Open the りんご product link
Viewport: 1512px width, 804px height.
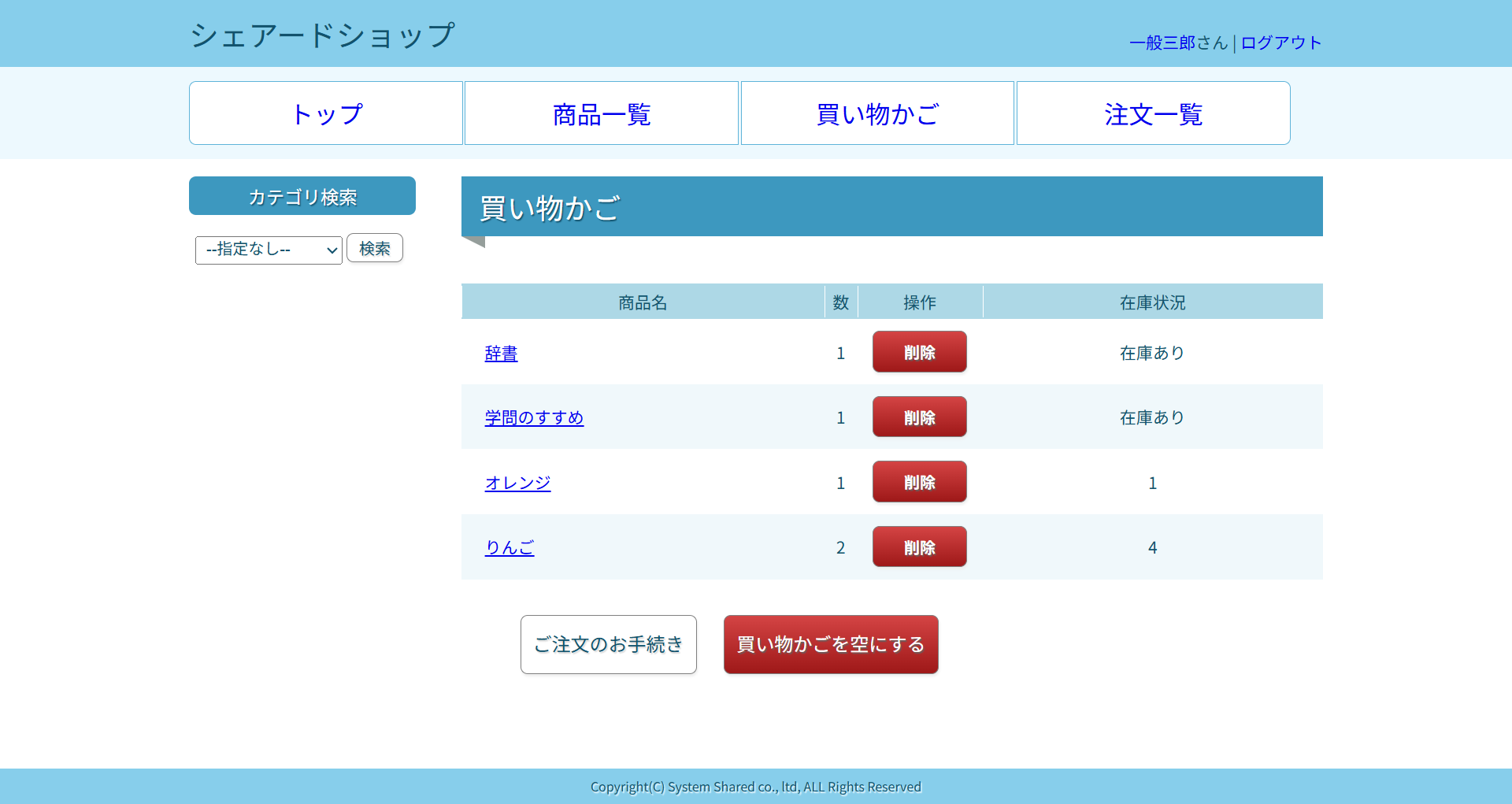point(509,547)
